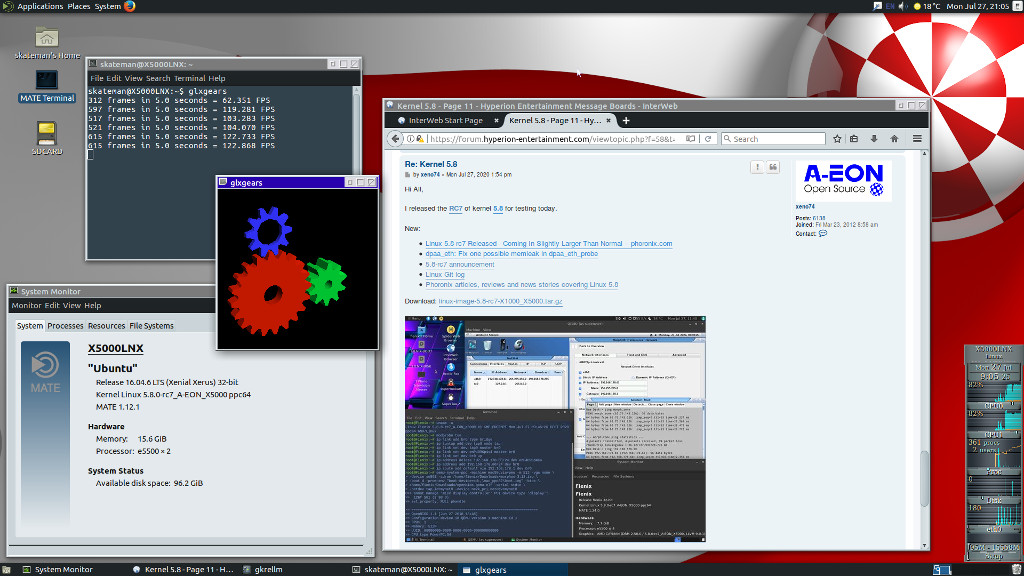Select the System tab in System Monitor

click(x=30, y=326)
